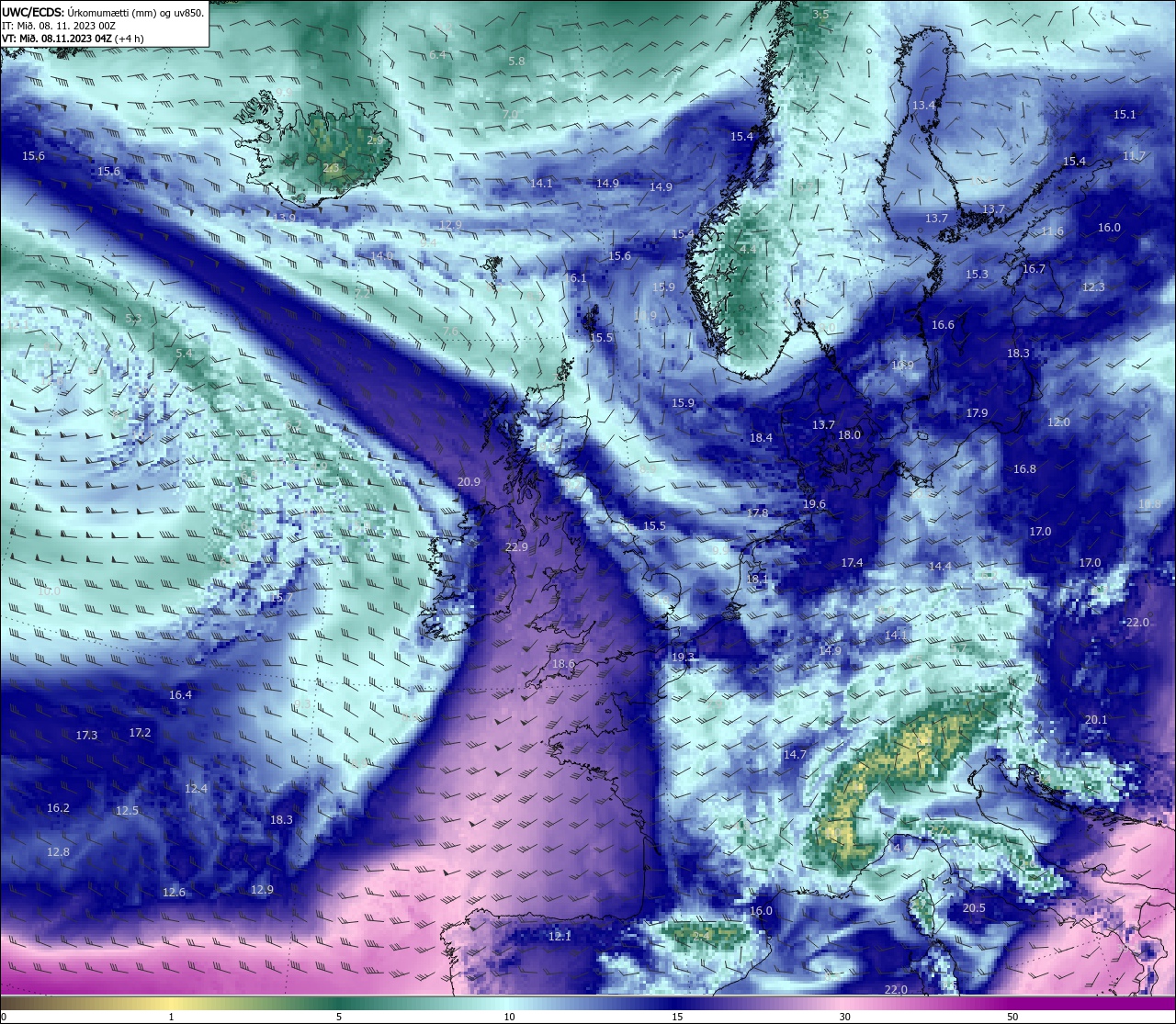1176x1024 pixels.
Task: Click the value 13.4
Action: coord(923,105)
